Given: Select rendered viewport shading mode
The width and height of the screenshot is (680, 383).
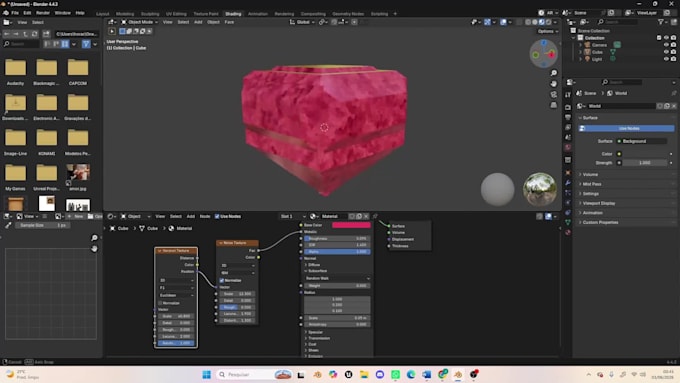Looking at the screenshot, I should [x=549, y=22].
